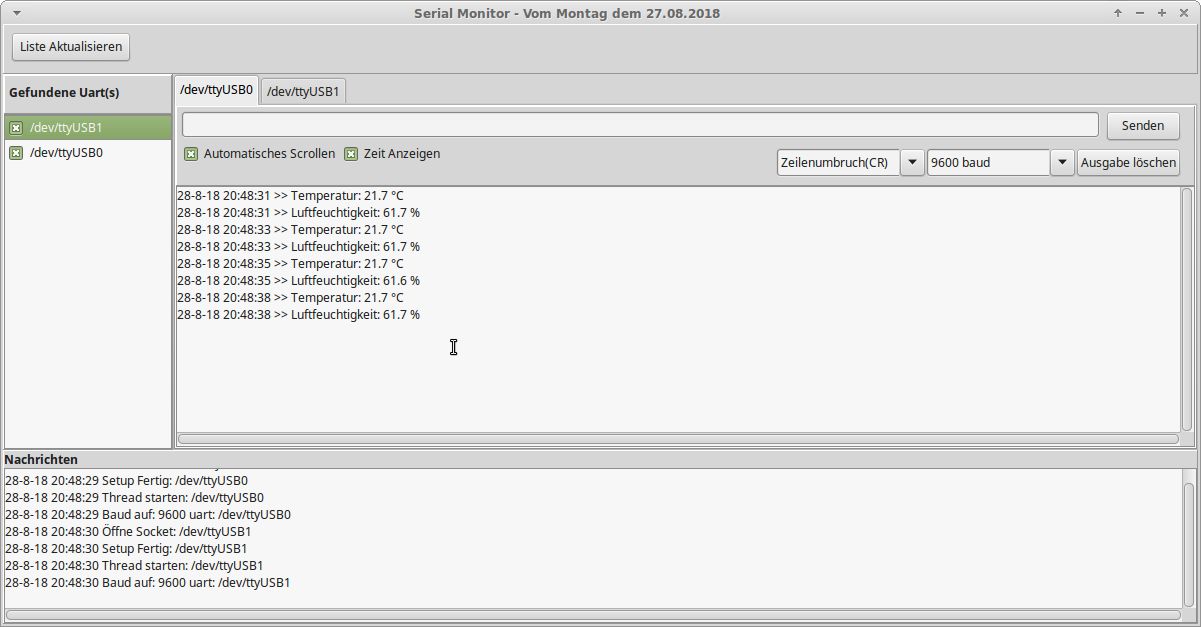Minimize the Serial Monitor window
The width and height of the screenshot is (1201, 627).
click(1140, 13)
